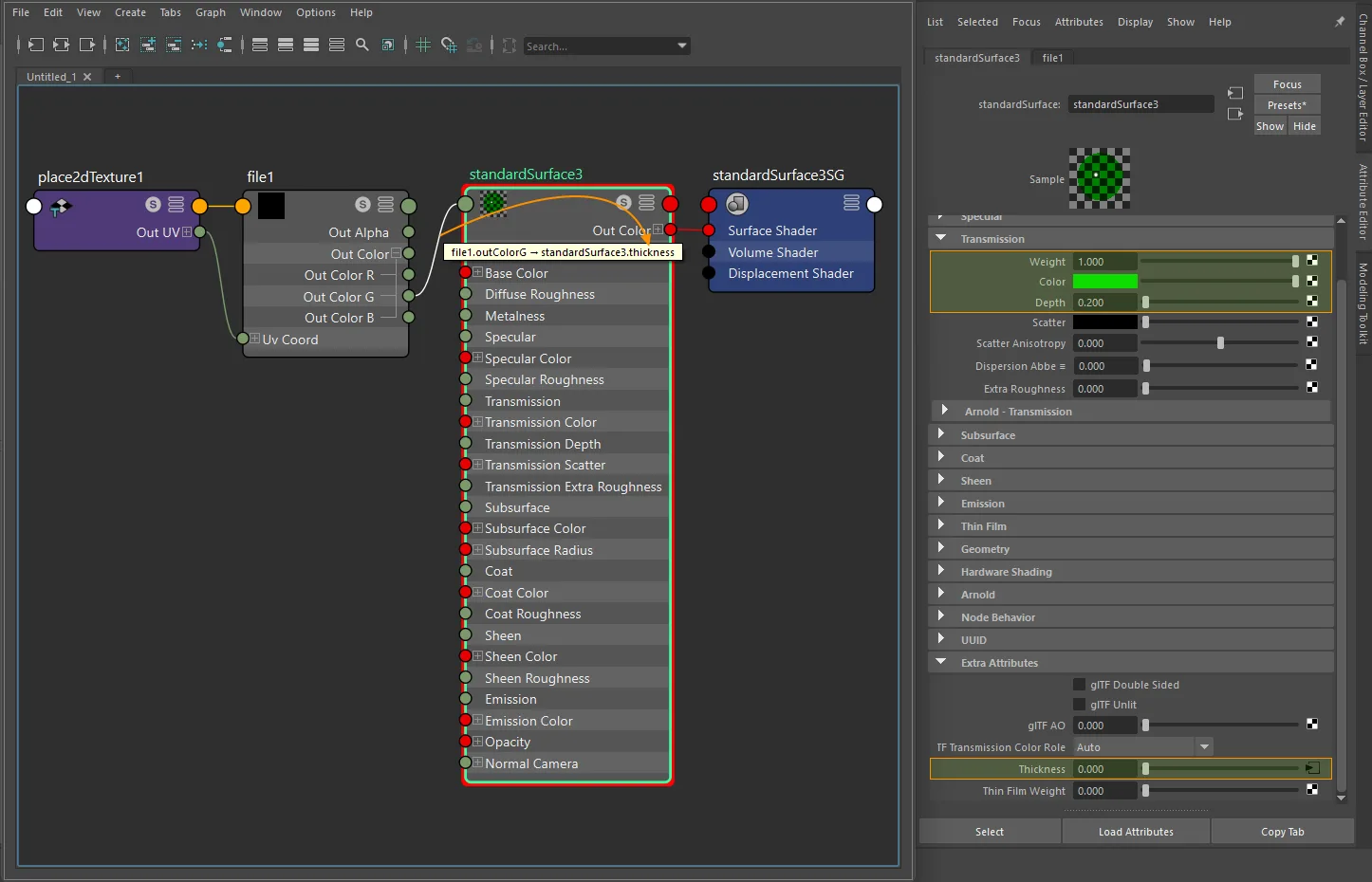Screen dimensions: 1372x882
Task: Open the Create menu
Action: [x=130, y=12]
